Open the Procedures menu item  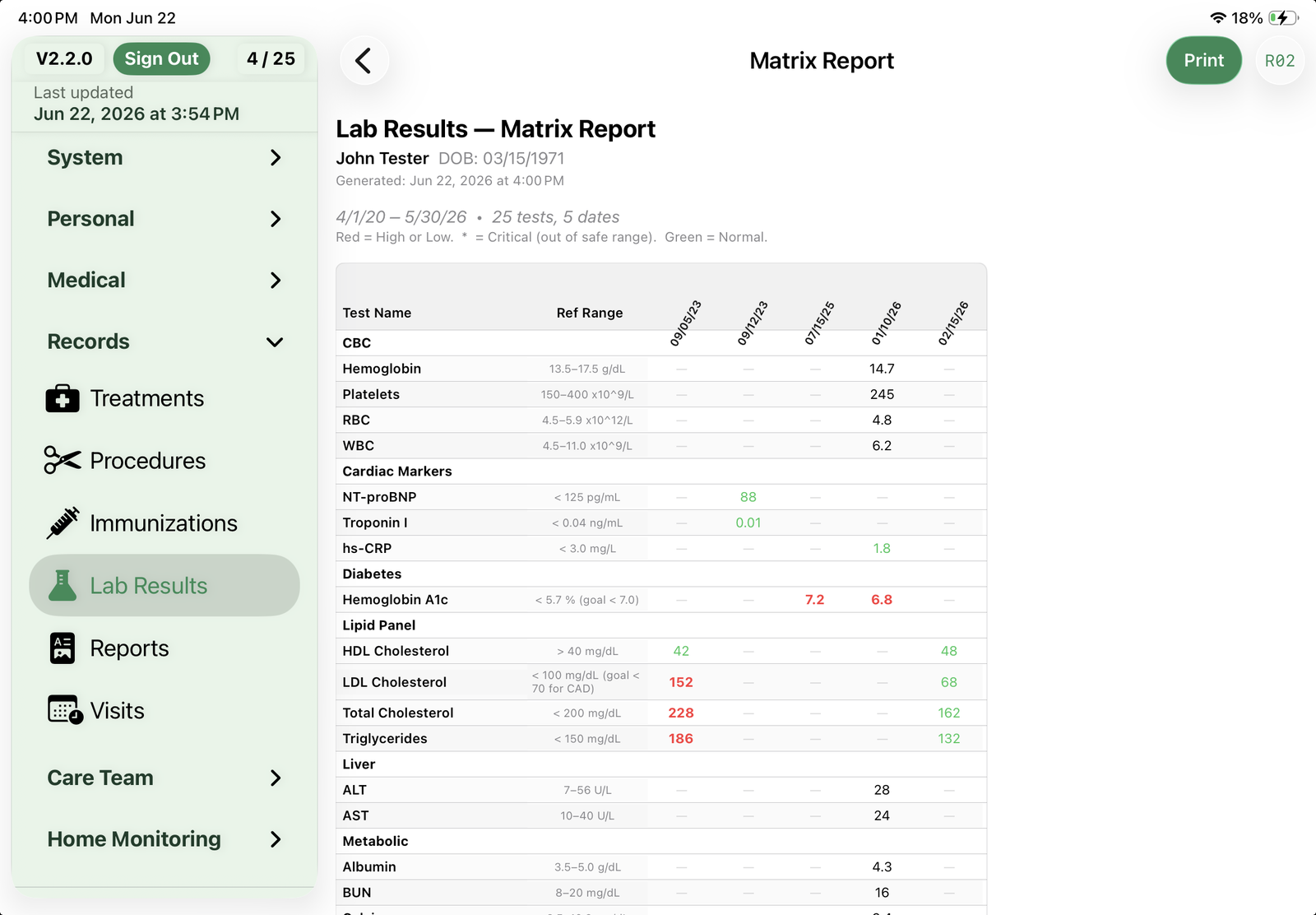coord(164,461)
